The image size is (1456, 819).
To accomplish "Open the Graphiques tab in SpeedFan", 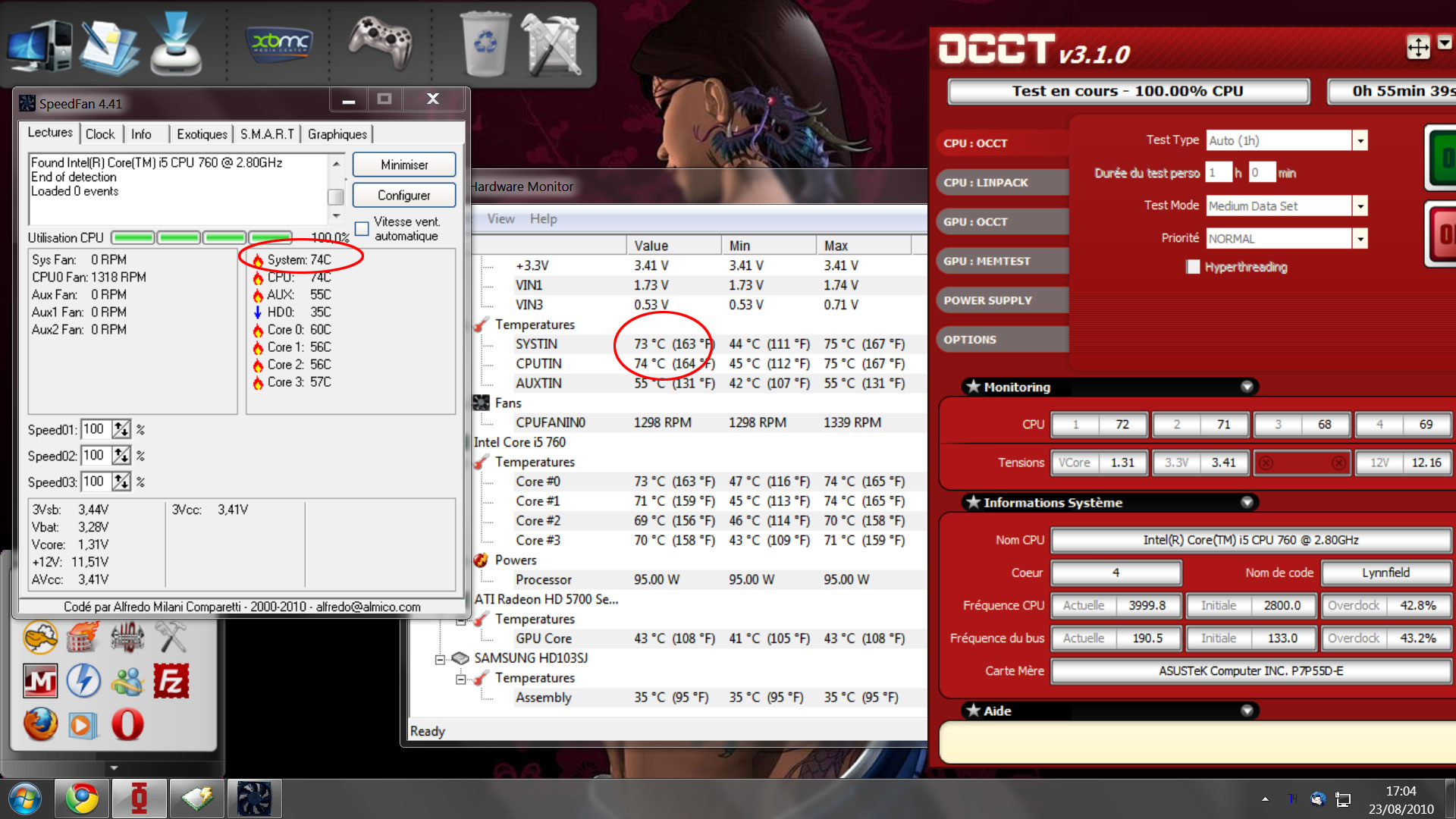I will (337, 134).
